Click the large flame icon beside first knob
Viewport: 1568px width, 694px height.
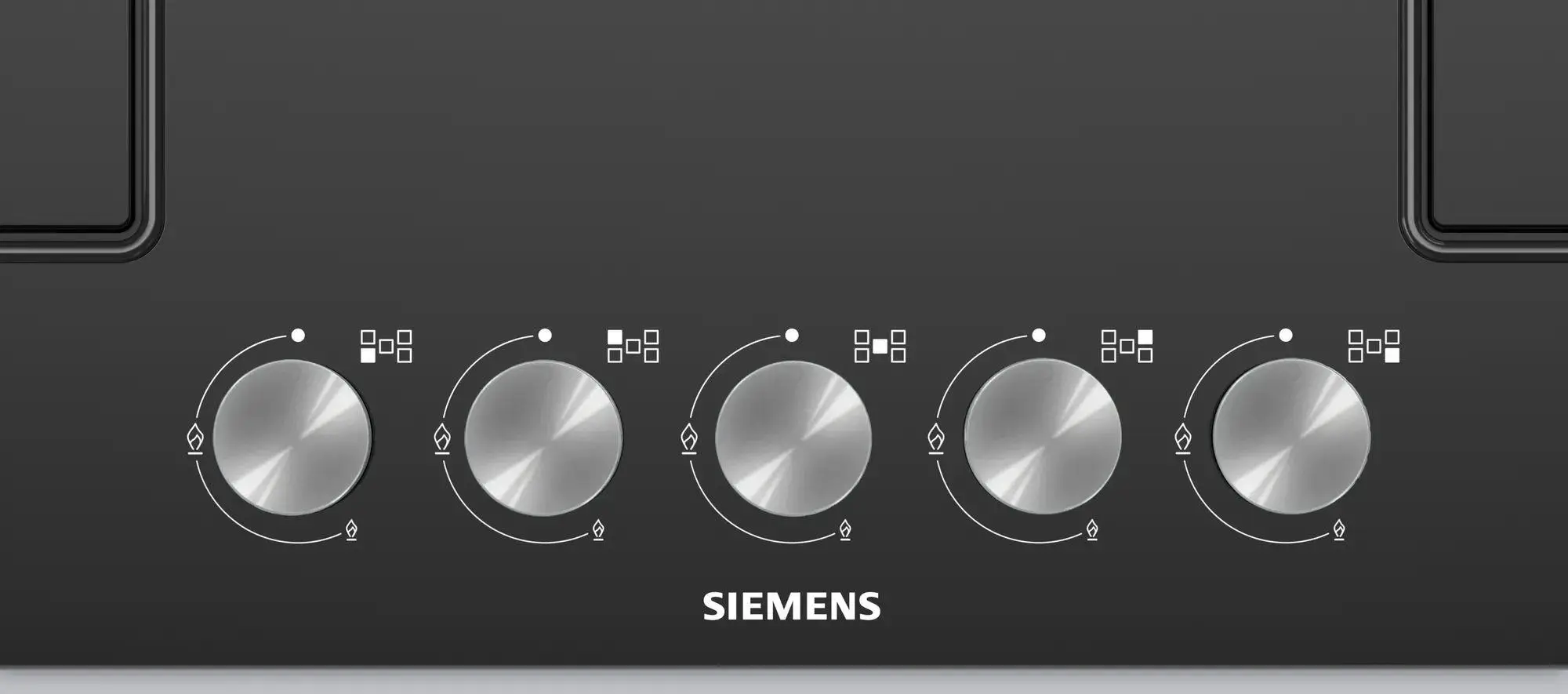point(195,438)
